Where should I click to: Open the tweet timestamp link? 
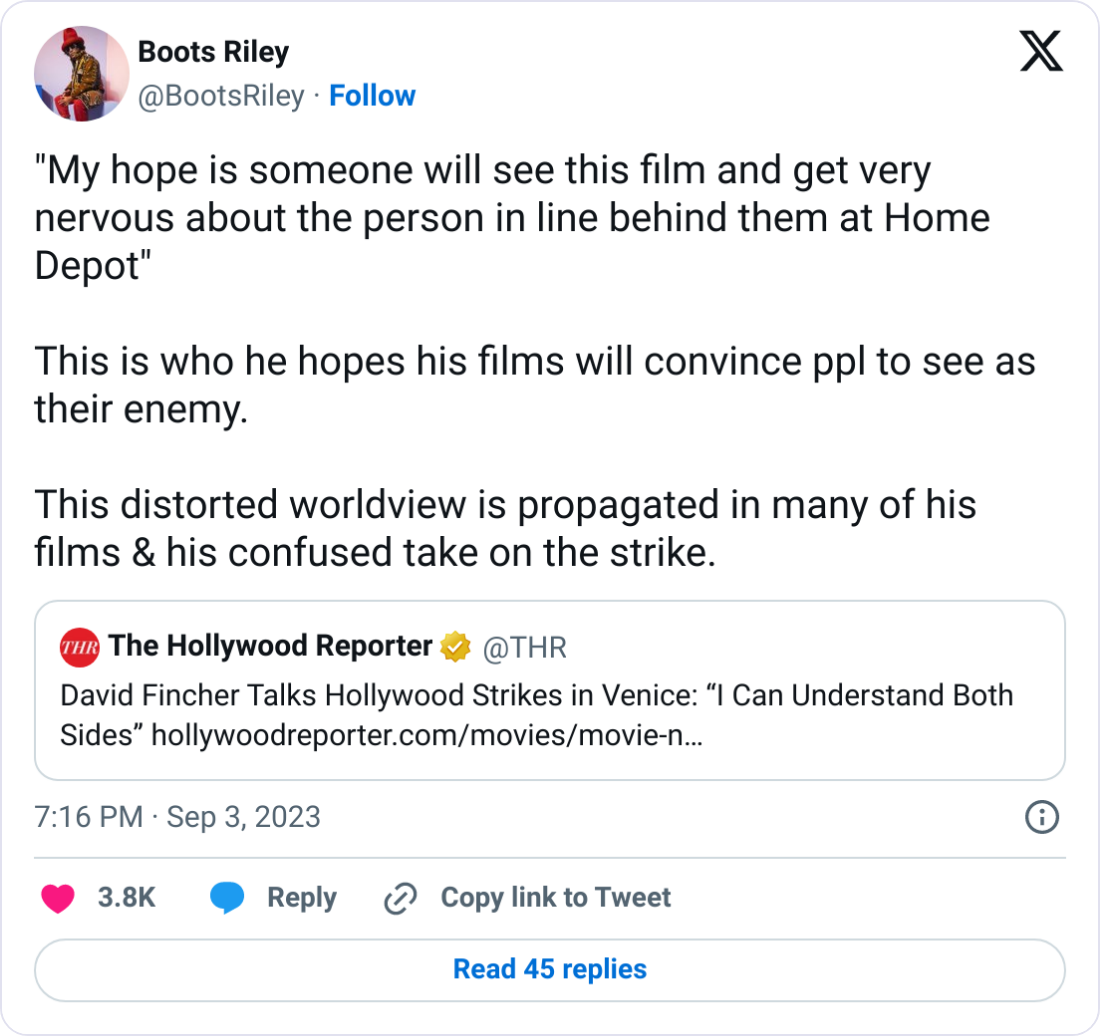[177, 817]
